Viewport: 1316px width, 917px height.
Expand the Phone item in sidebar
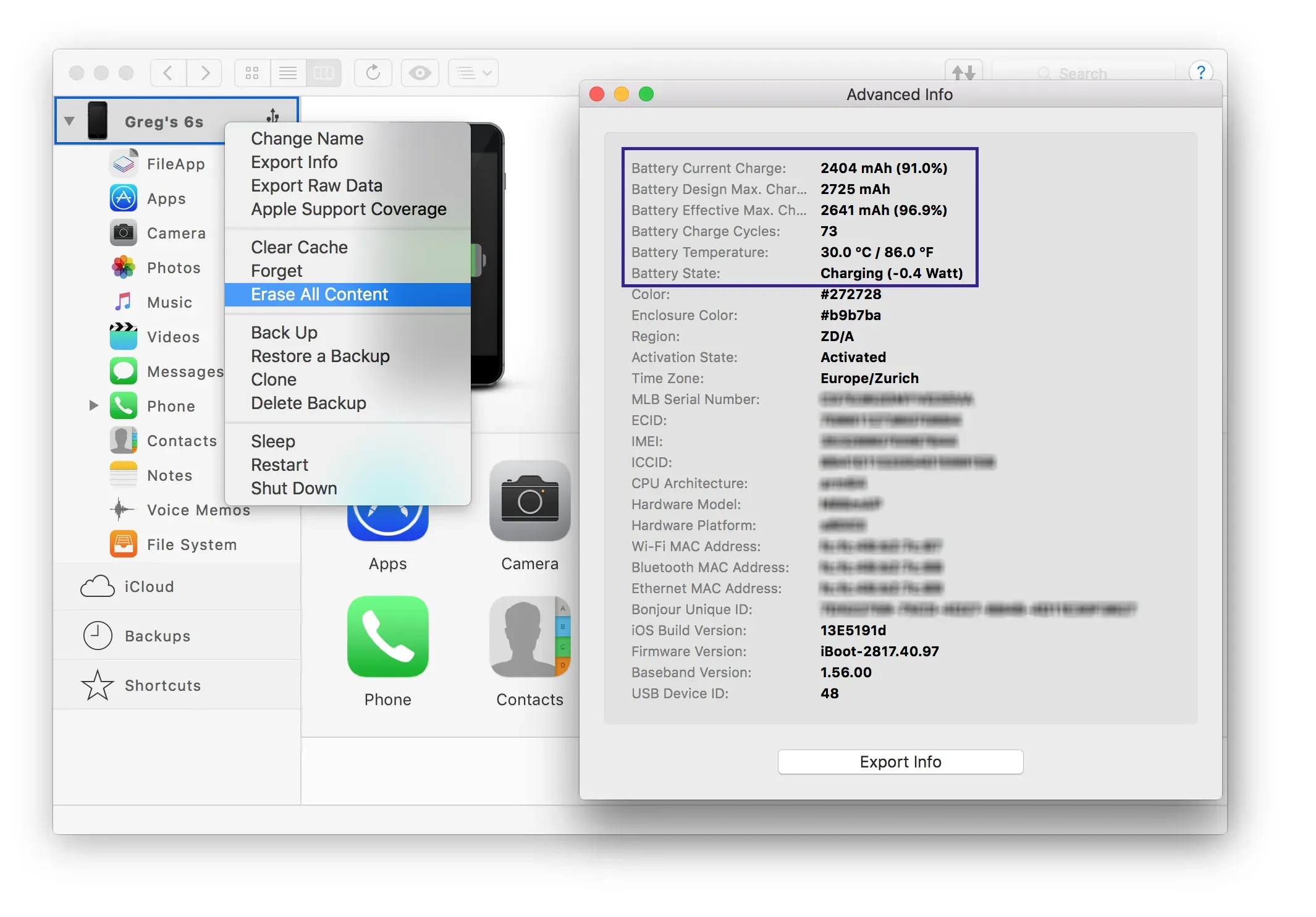click(x=93, y=406)
